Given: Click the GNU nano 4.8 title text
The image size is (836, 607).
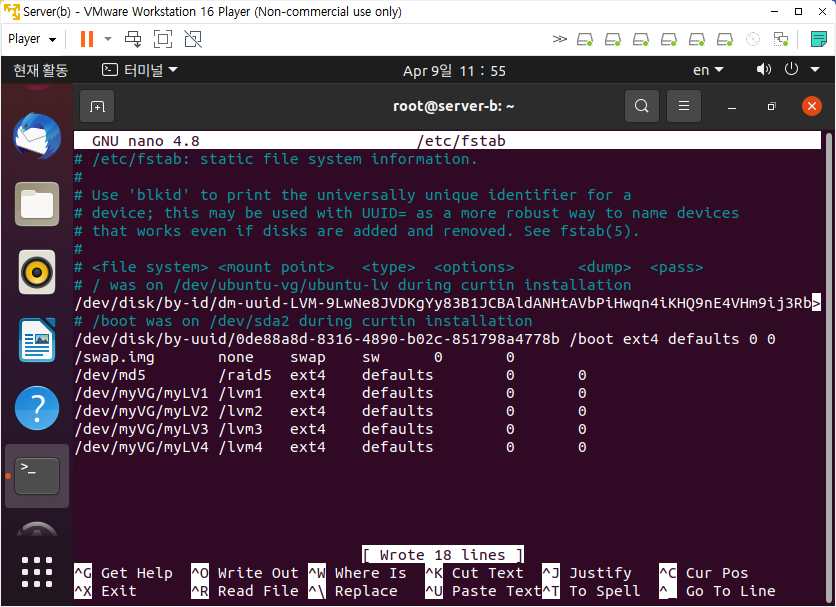Looking at the screenshot, I should (146, 141).
